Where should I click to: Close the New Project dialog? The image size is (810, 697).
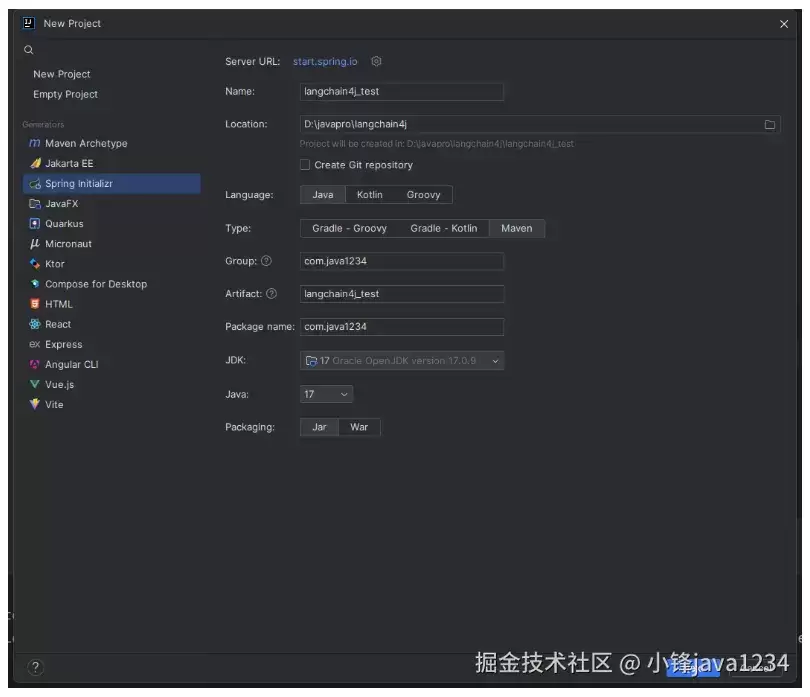pyautogui.click(x=784, y=24)
